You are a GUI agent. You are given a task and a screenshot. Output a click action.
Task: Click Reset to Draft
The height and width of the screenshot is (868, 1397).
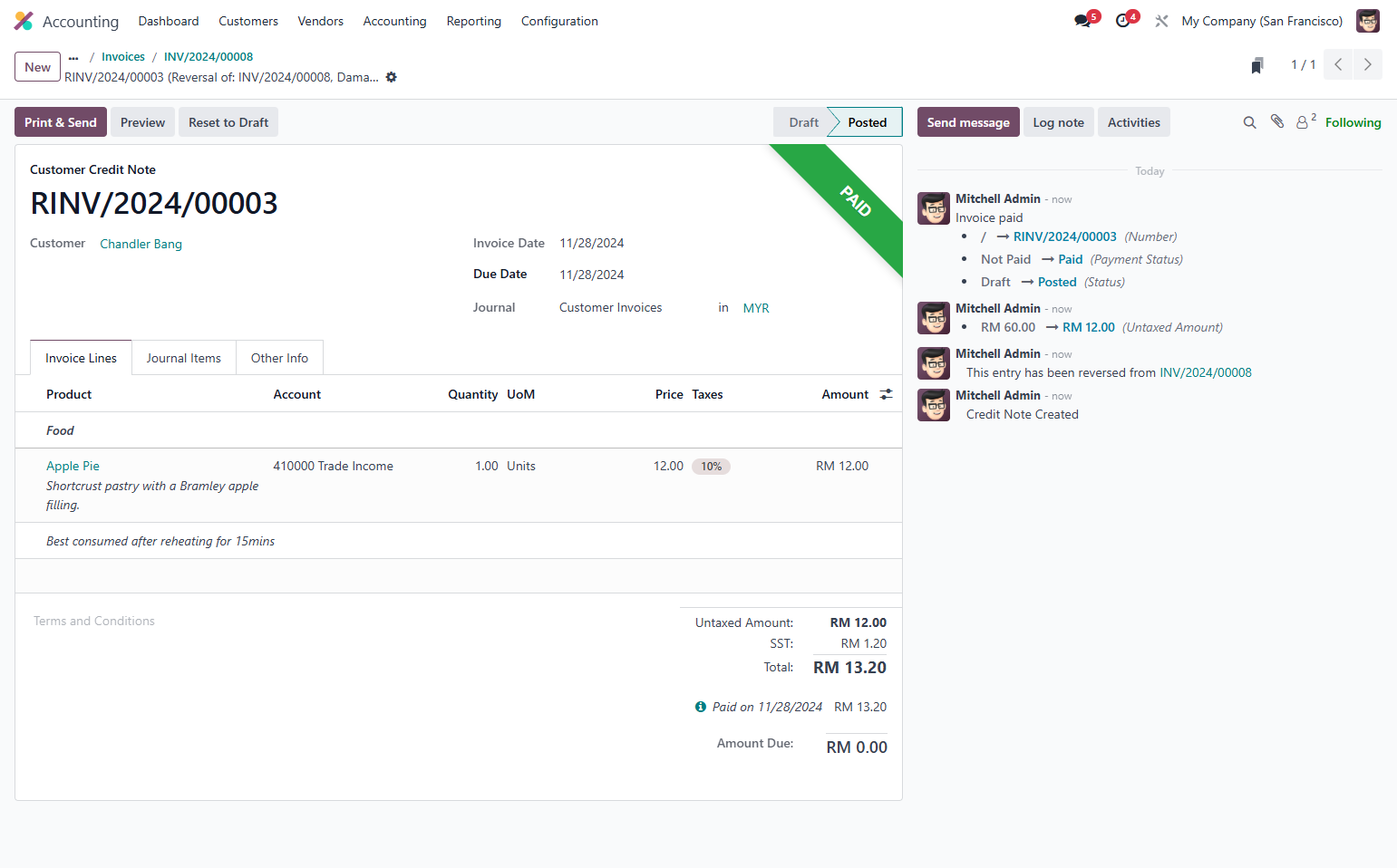point(228,122)
